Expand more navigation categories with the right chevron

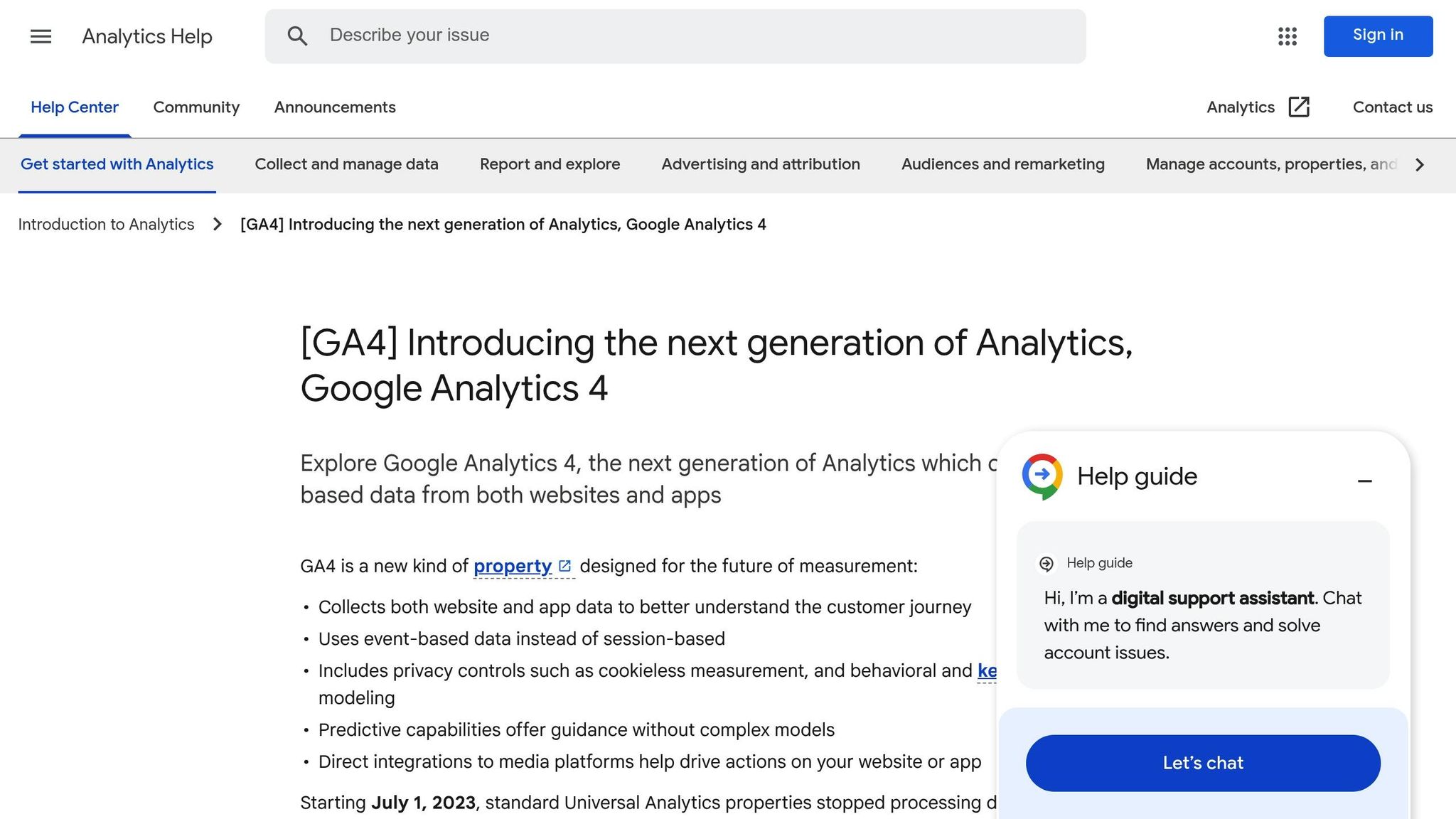(x=1419, y=164)
